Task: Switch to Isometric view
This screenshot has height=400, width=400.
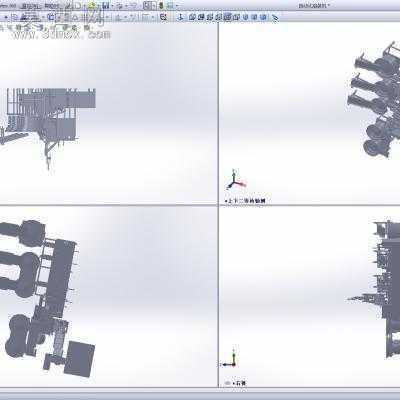Action: pyautogui.click(x=245, y=17)
